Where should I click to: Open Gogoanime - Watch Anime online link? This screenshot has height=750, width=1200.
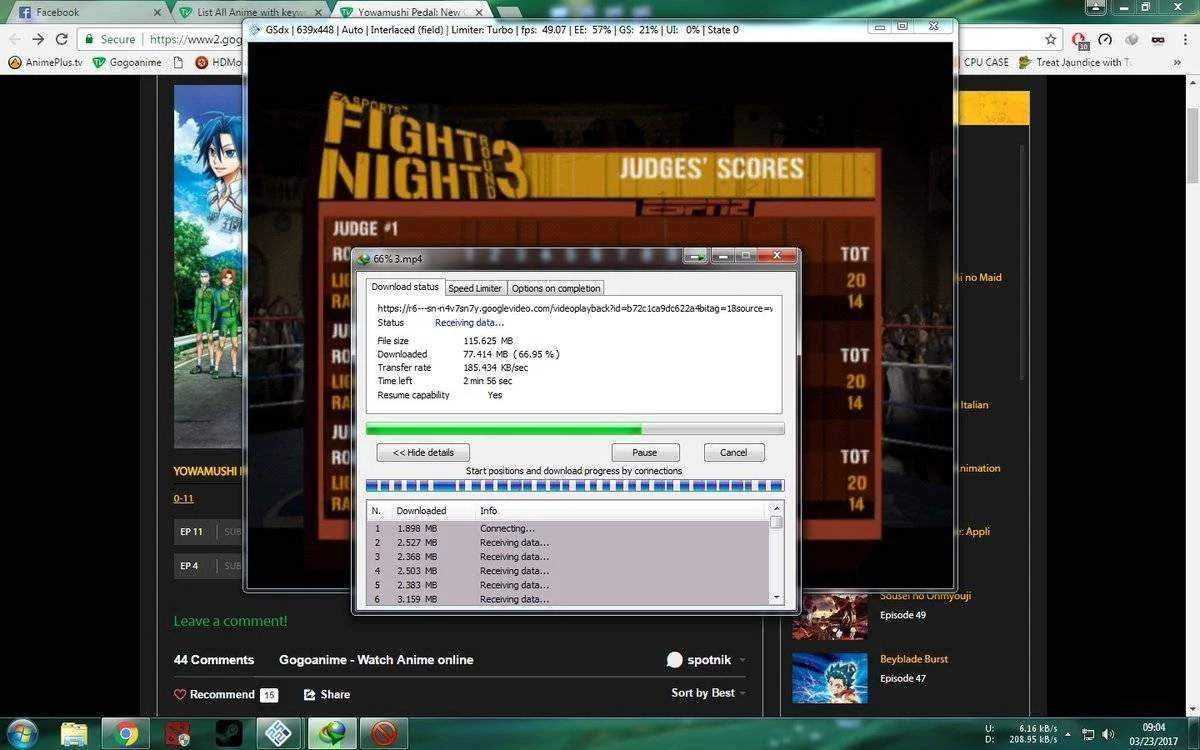376,660
